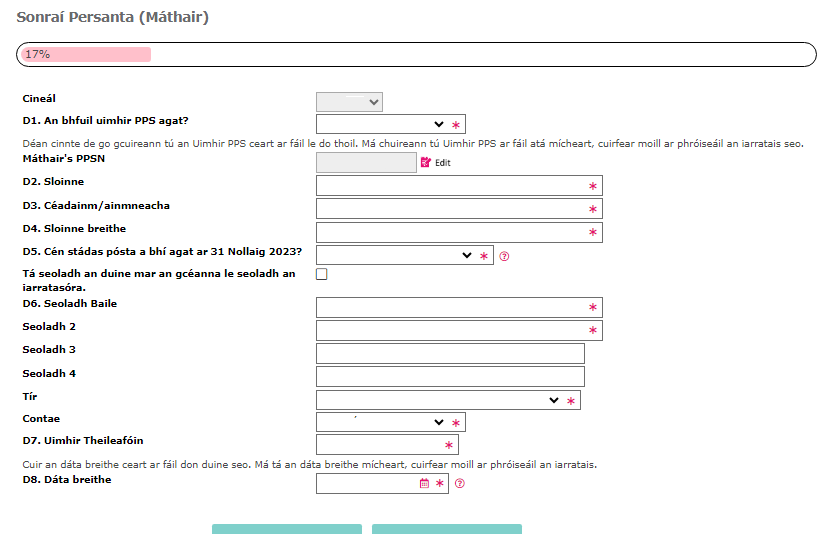Click the Edit pencil icon beside Máthair's PPSN
The width and height of the screenshot is (824, 534).
[426, 162]
